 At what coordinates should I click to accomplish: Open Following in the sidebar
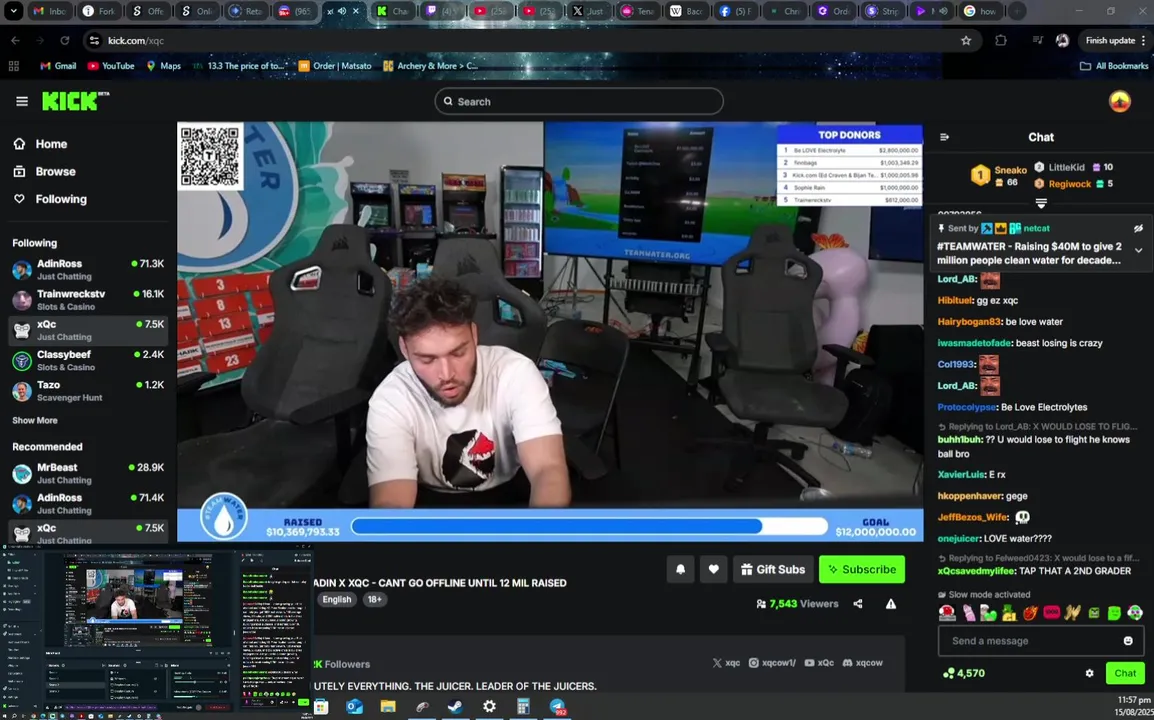[50, 199]
